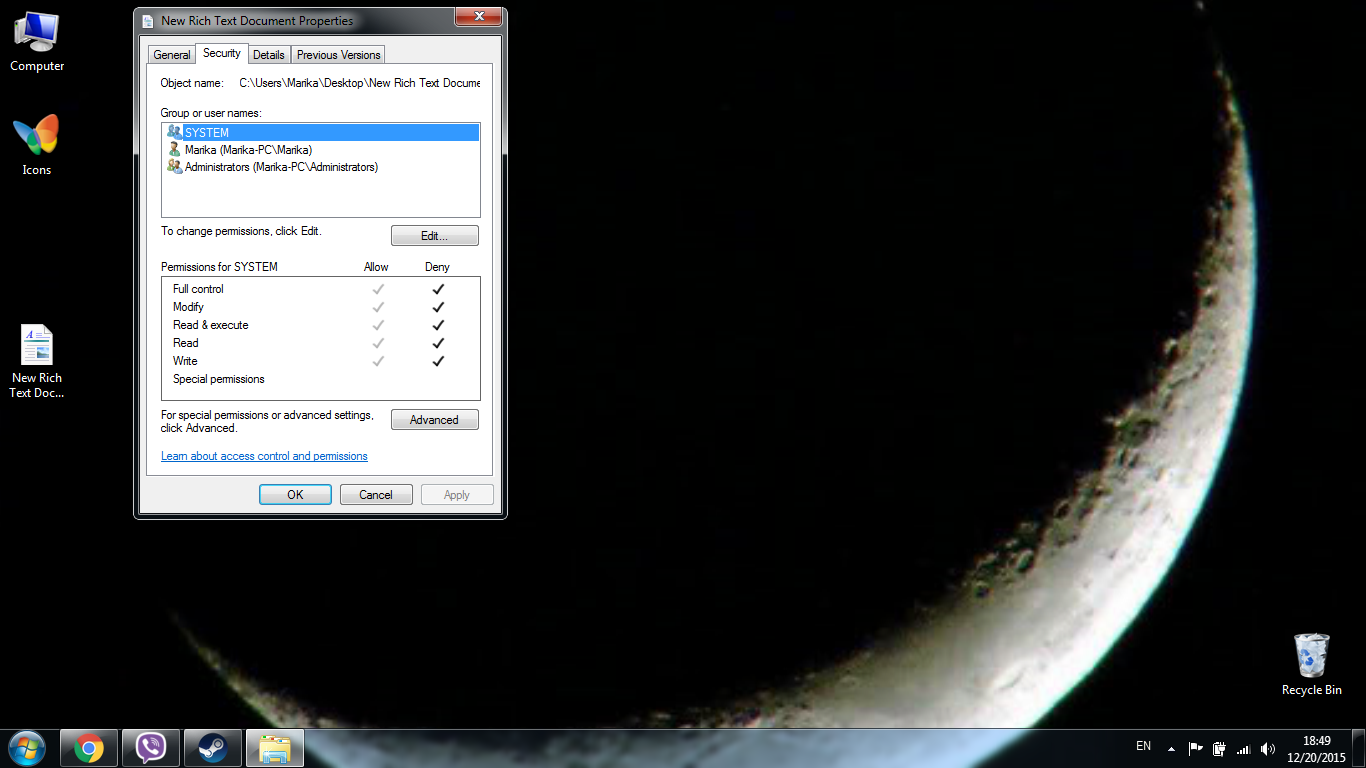Click the Administrators group icon in the list
The image size is (1366, 768).
[175, 167]
